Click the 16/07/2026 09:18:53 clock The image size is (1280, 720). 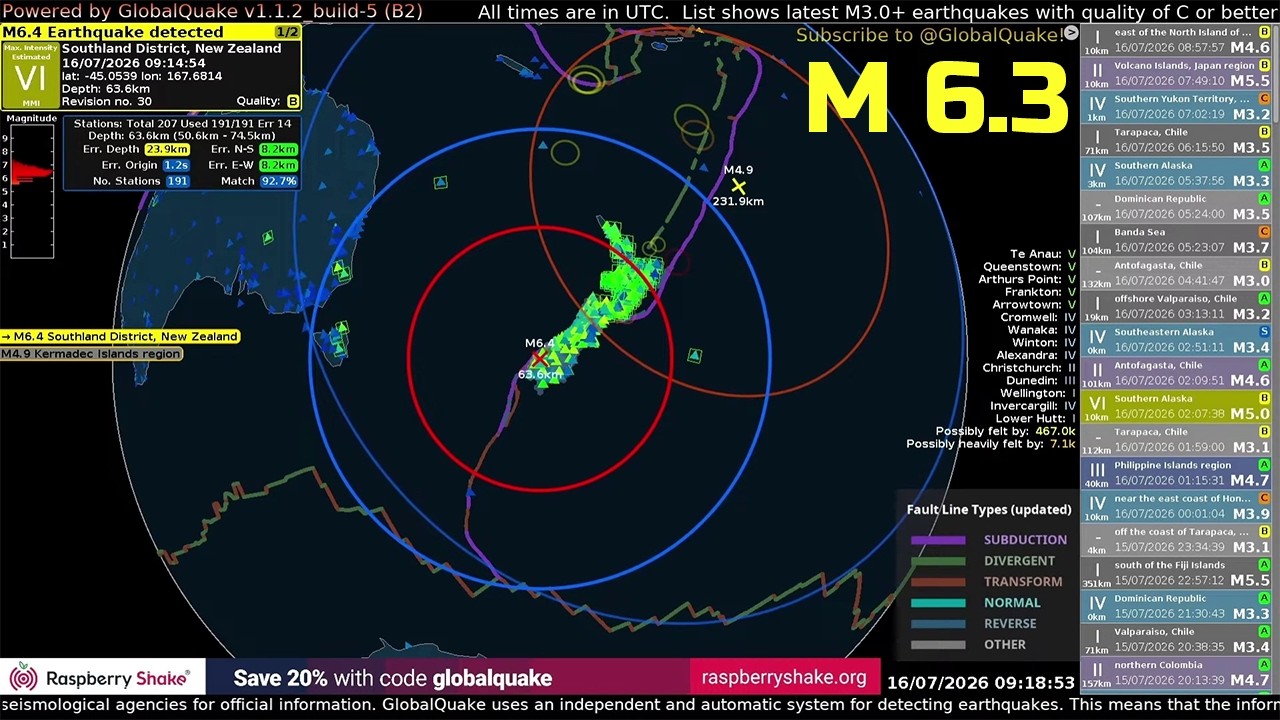pos(981,683)
